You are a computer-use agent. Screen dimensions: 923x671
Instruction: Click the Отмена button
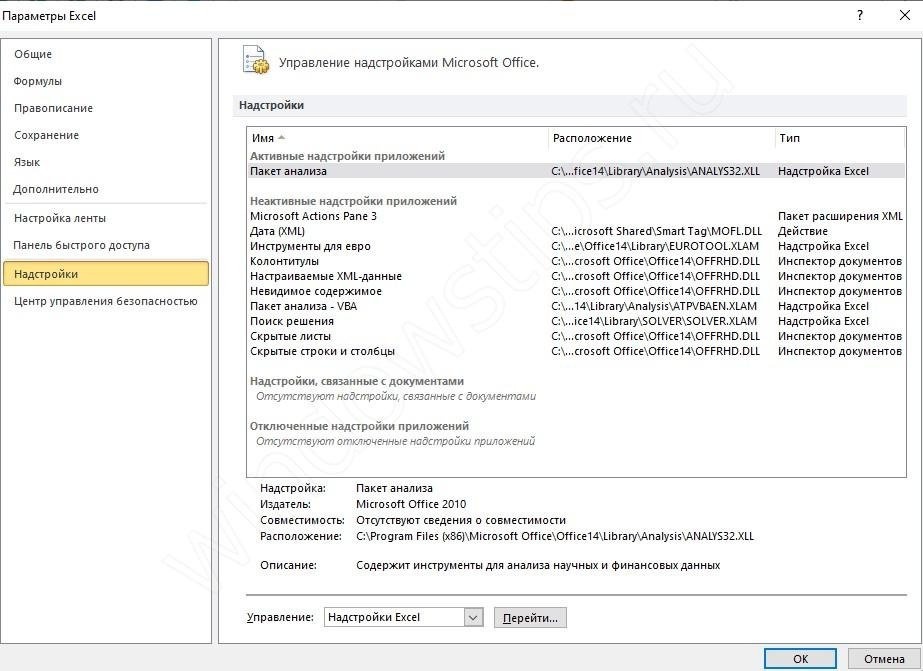coord(884,659)
